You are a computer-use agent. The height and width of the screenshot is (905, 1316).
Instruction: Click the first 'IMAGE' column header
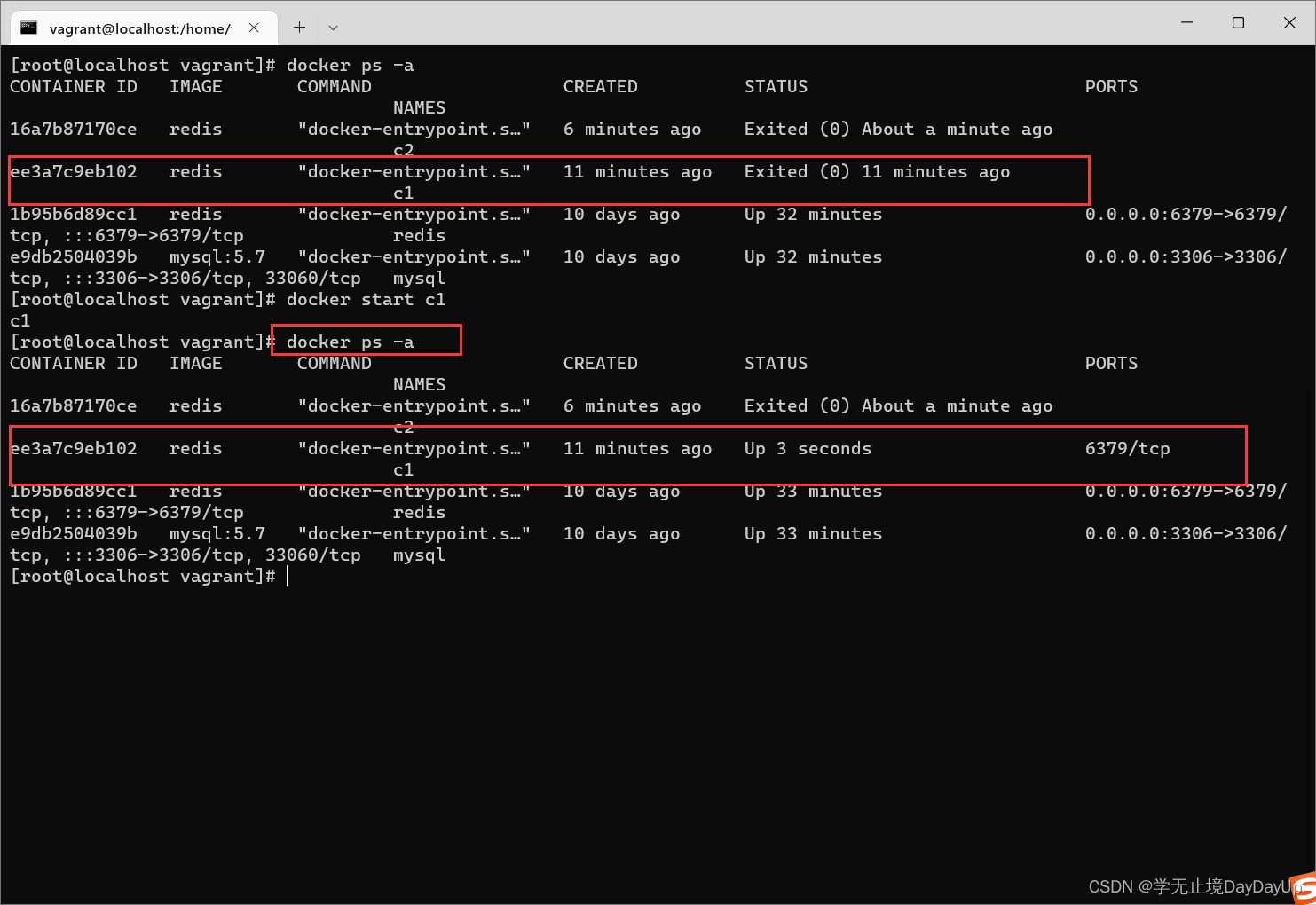195,87
